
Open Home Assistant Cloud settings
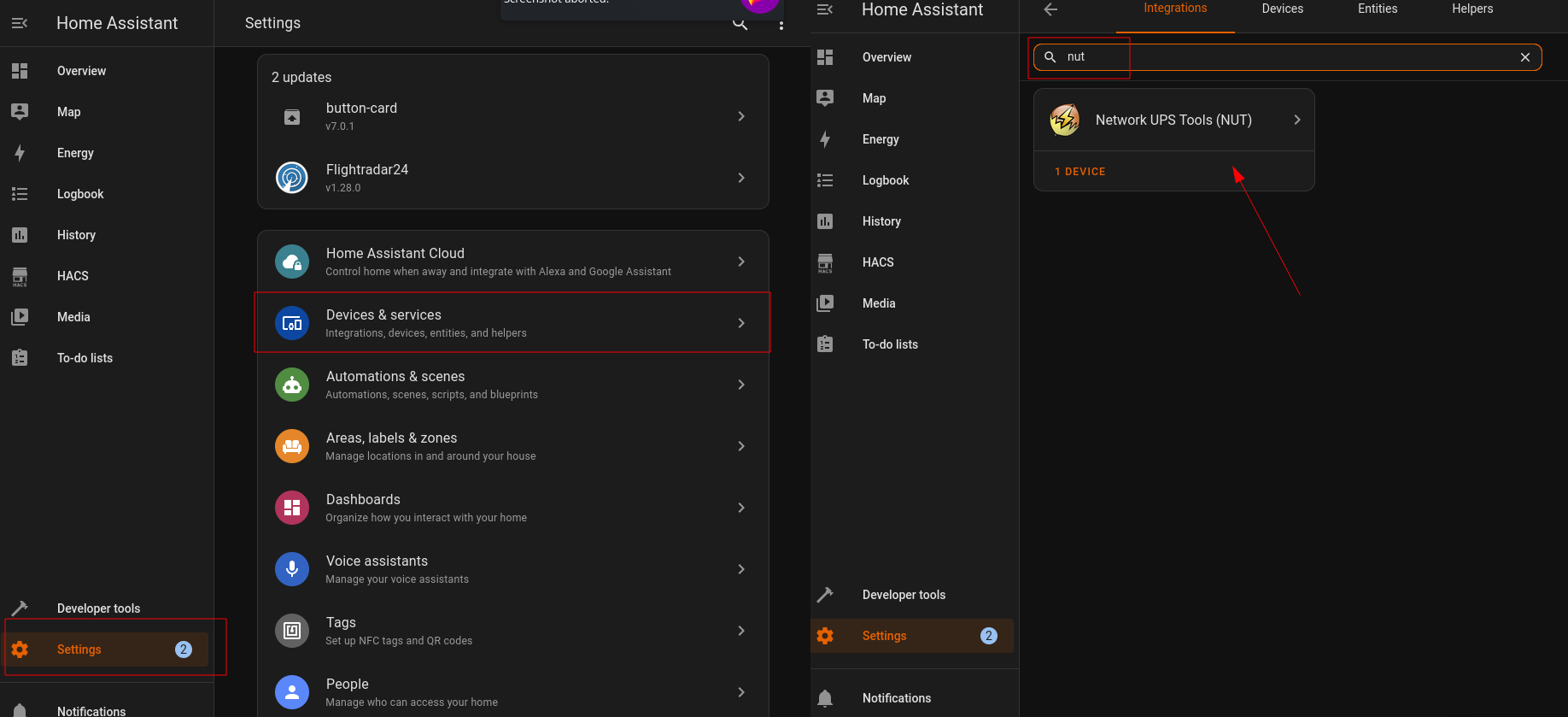pyautogui.click(x=513, y=262)
